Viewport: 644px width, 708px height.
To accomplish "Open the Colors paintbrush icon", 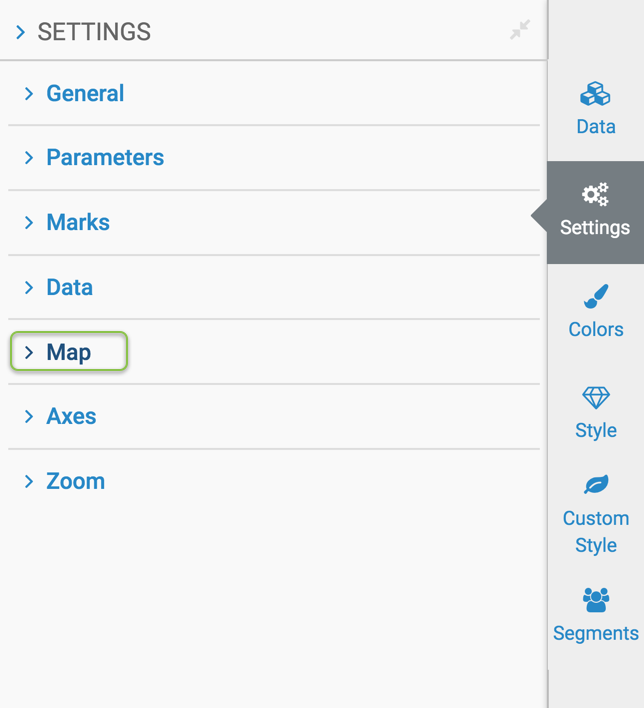I will [x=595, y=297].
